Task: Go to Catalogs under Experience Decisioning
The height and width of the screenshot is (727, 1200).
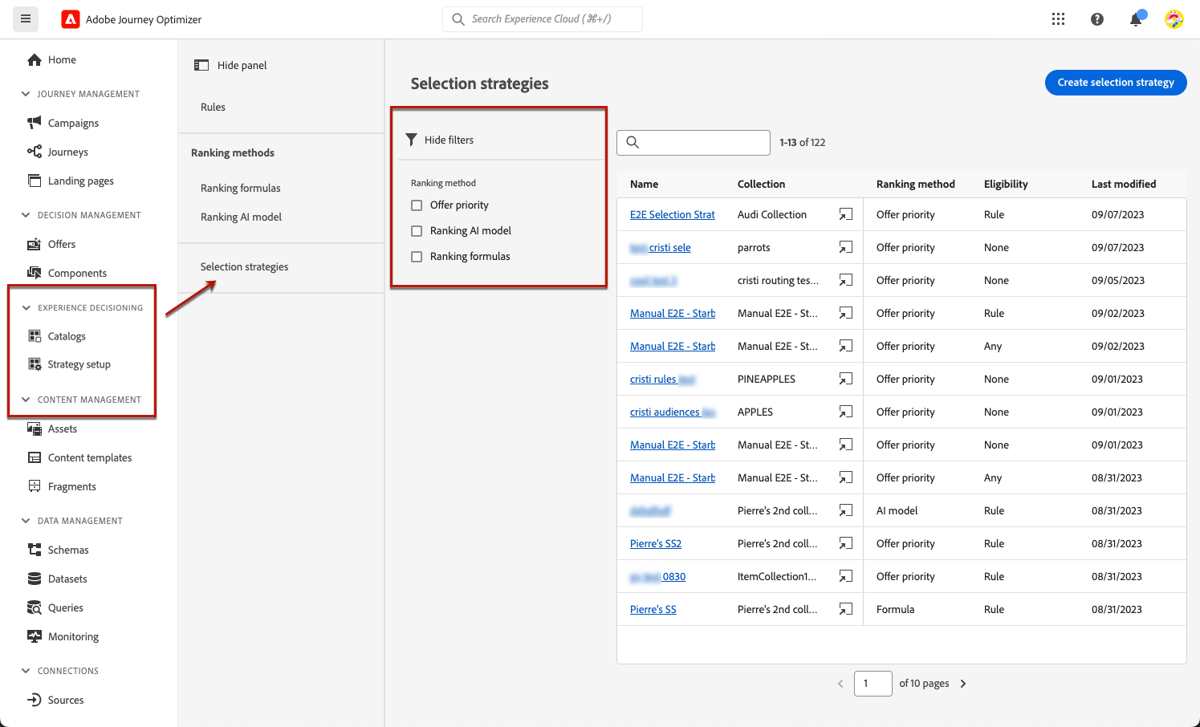Action: (66, 336)
